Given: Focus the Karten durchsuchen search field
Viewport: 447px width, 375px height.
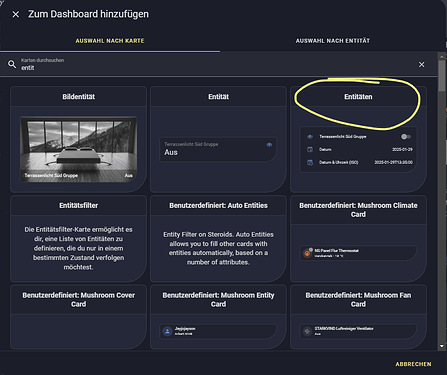Looking at the screenshot, I should [217, 64].
